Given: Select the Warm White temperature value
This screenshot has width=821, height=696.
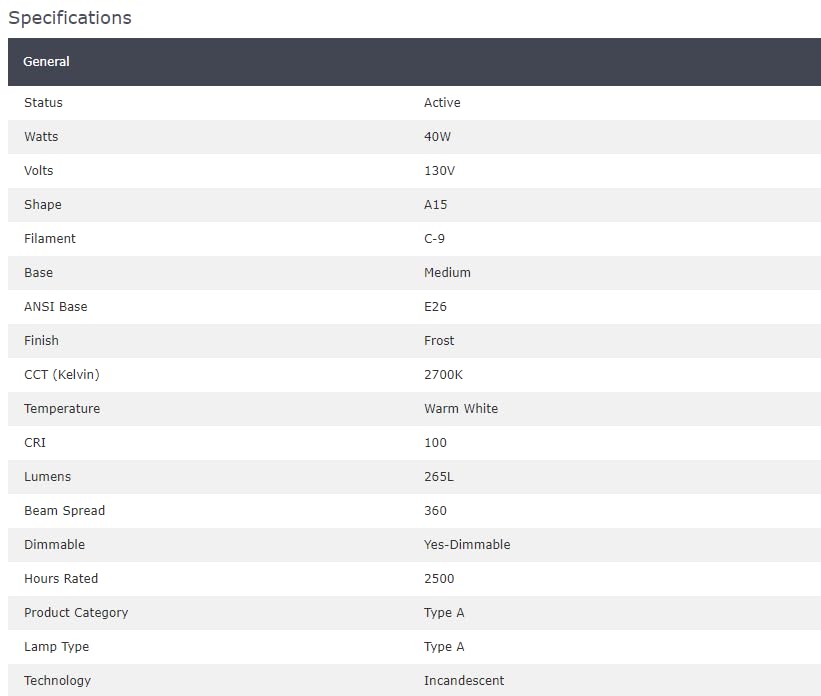Looking at the screenshot, I should coord(461,408).
